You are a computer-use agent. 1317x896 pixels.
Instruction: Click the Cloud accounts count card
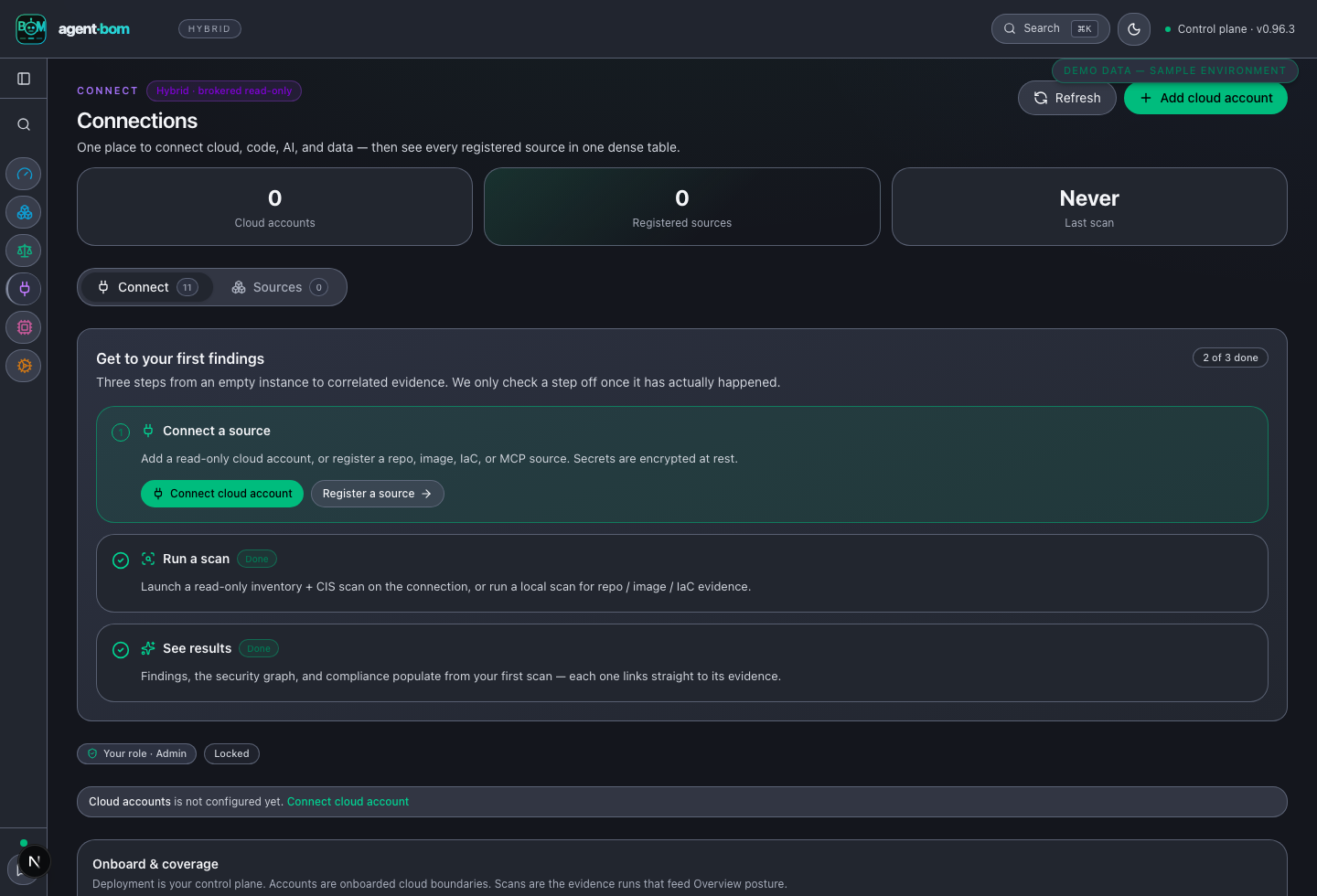(274, 207)
